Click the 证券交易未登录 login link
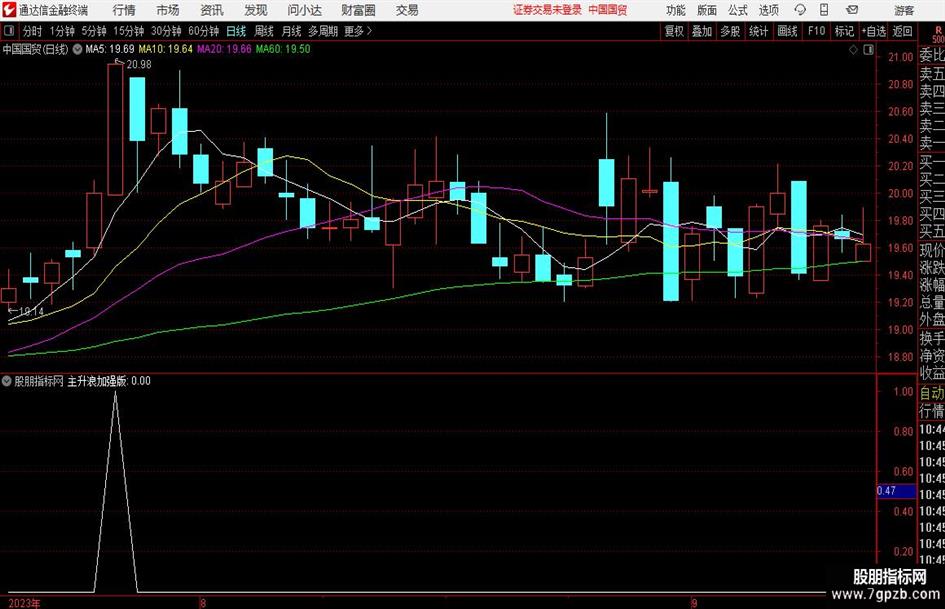945x609 pixels. [547, 10]
